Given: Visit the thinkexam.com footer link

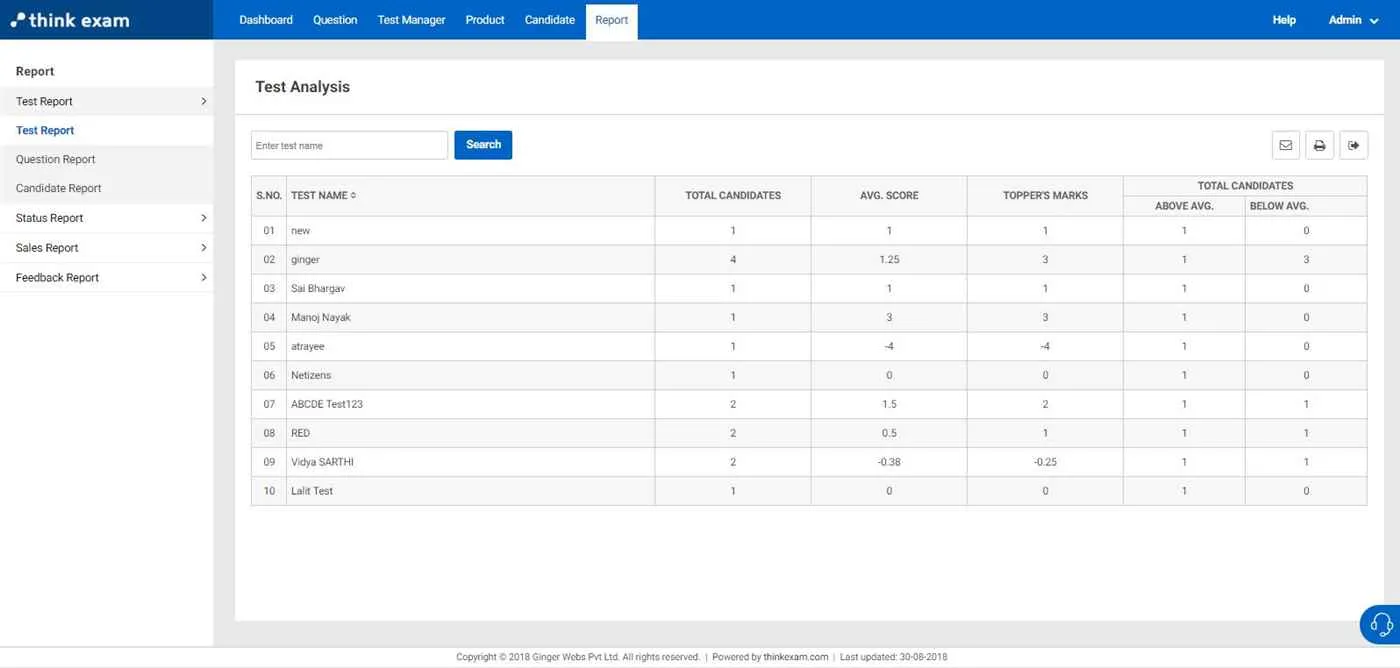Looking at the screenshot, I should [x=796, y=657].
